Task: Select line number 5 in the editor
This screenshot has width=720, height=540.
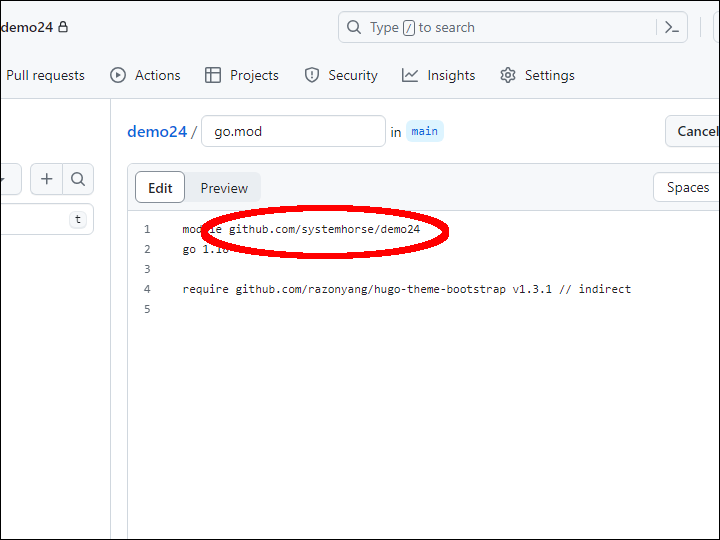Action: tap(147, 309)
